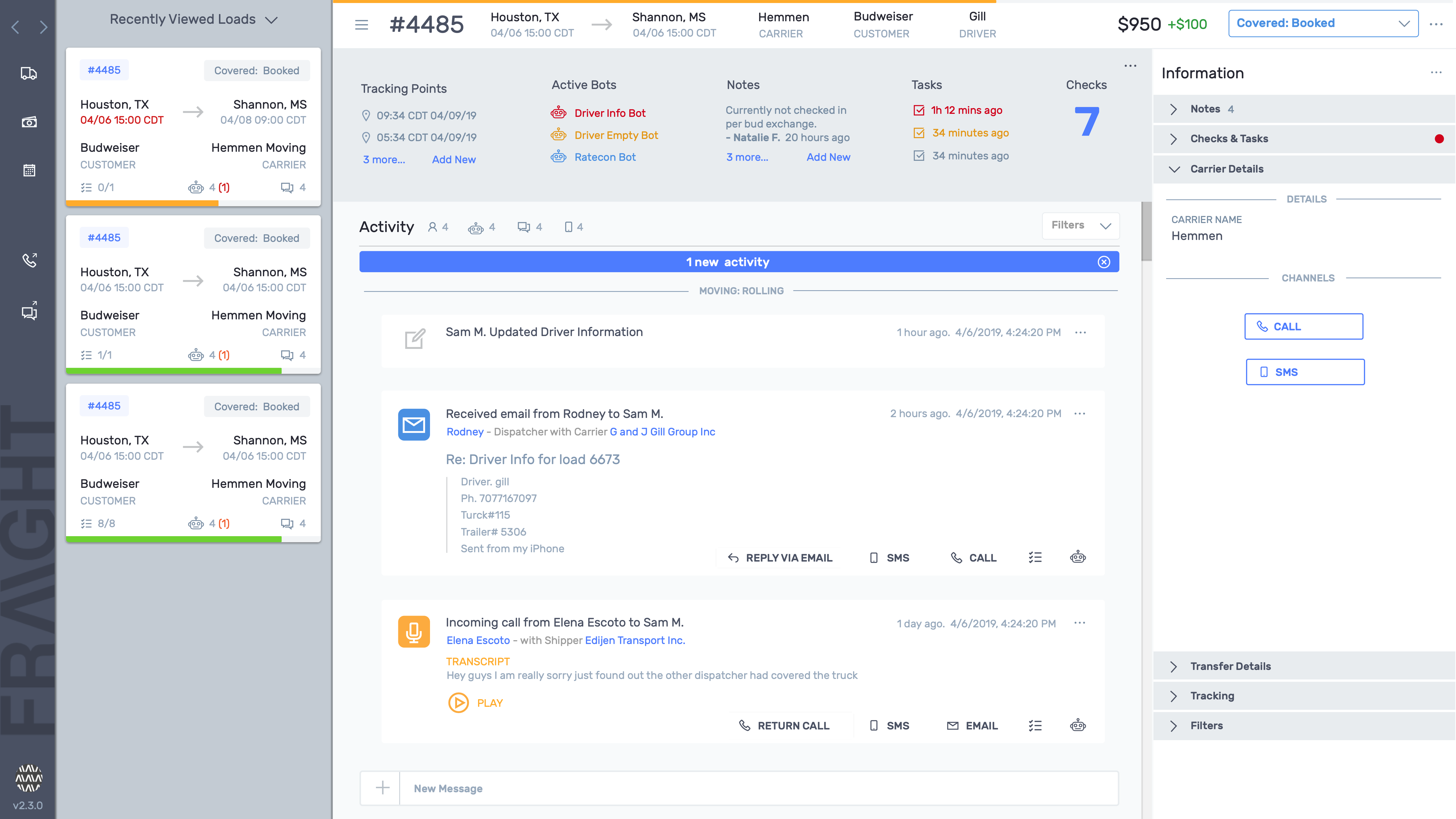This screenshot has height=819, width=1456.
Task: Click the Driver Info Bot robot icon
Action: [558, 112]
